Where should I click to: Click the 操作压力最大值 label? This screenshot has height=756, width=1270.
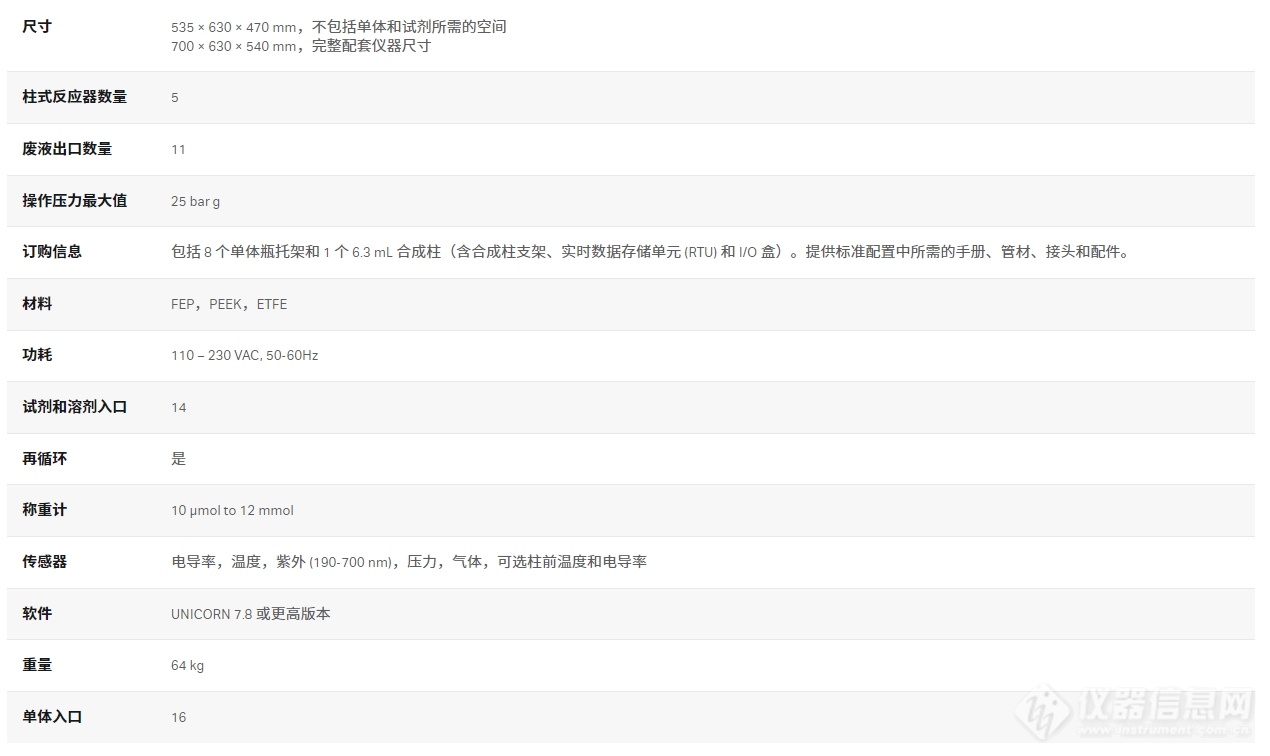(75, 200)
